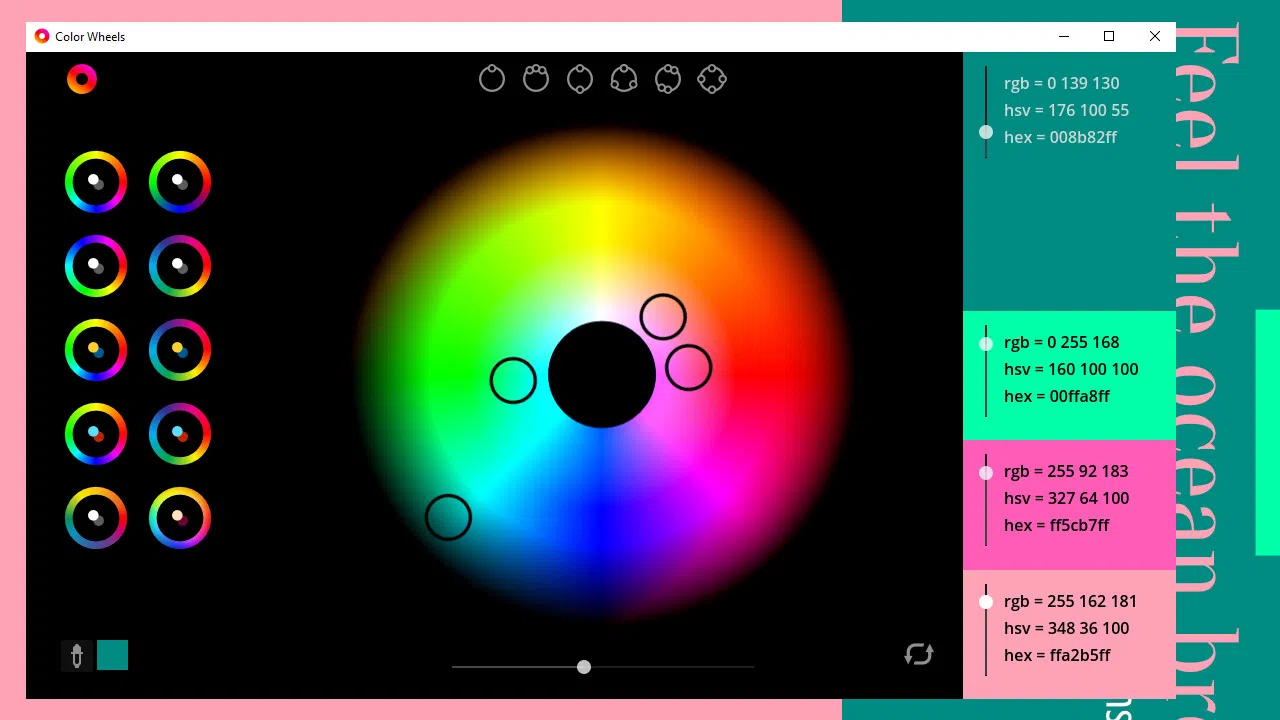Pick left wheel with yellow and blue dots

tap(96, 350)
